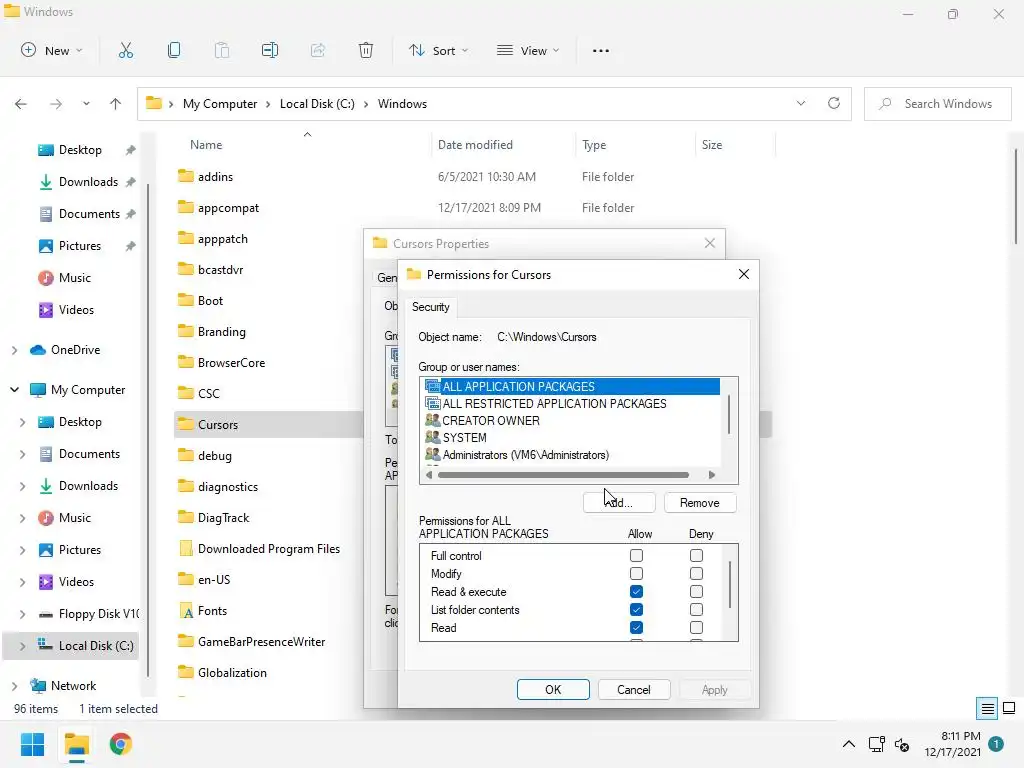
Task: Select CREATOR OWNER in user list
Action: pos(491,421)
